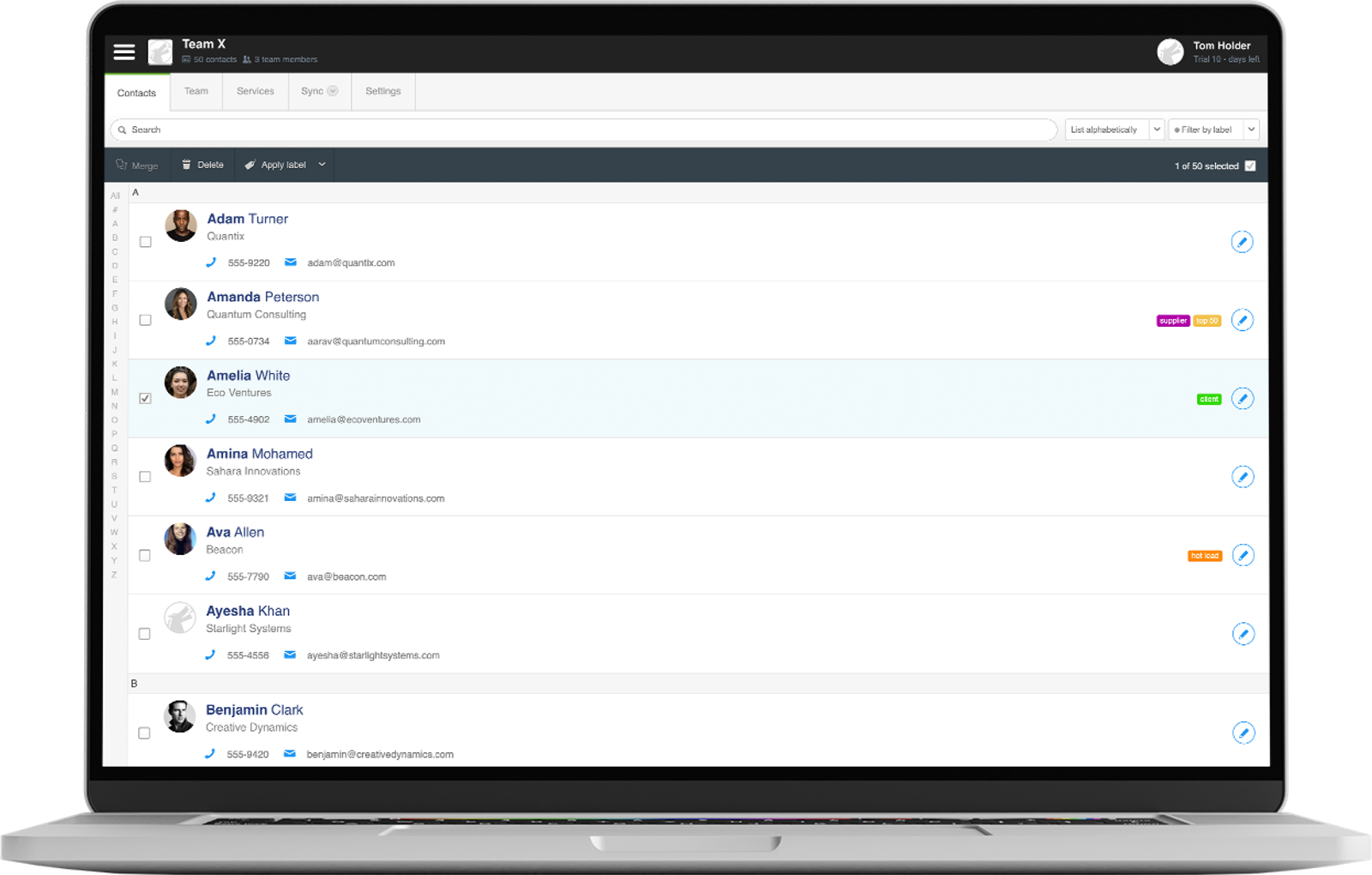
Task: Click the yellow top 50 label on Amanda Peterson
Action: (1207, 321)
